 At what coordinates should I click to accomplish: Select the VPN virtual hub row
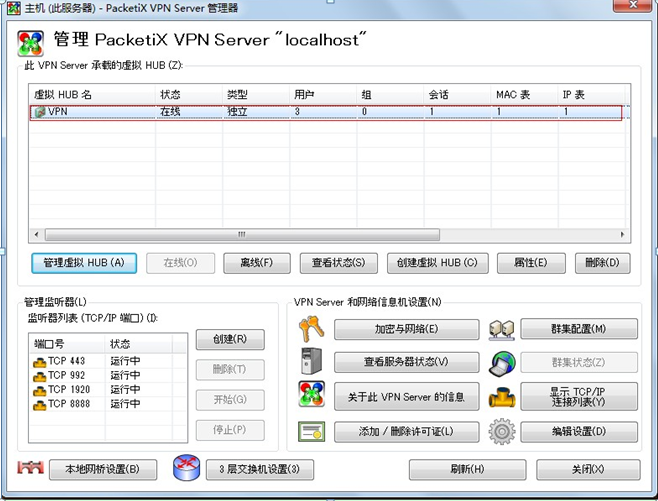click(326, 112)
